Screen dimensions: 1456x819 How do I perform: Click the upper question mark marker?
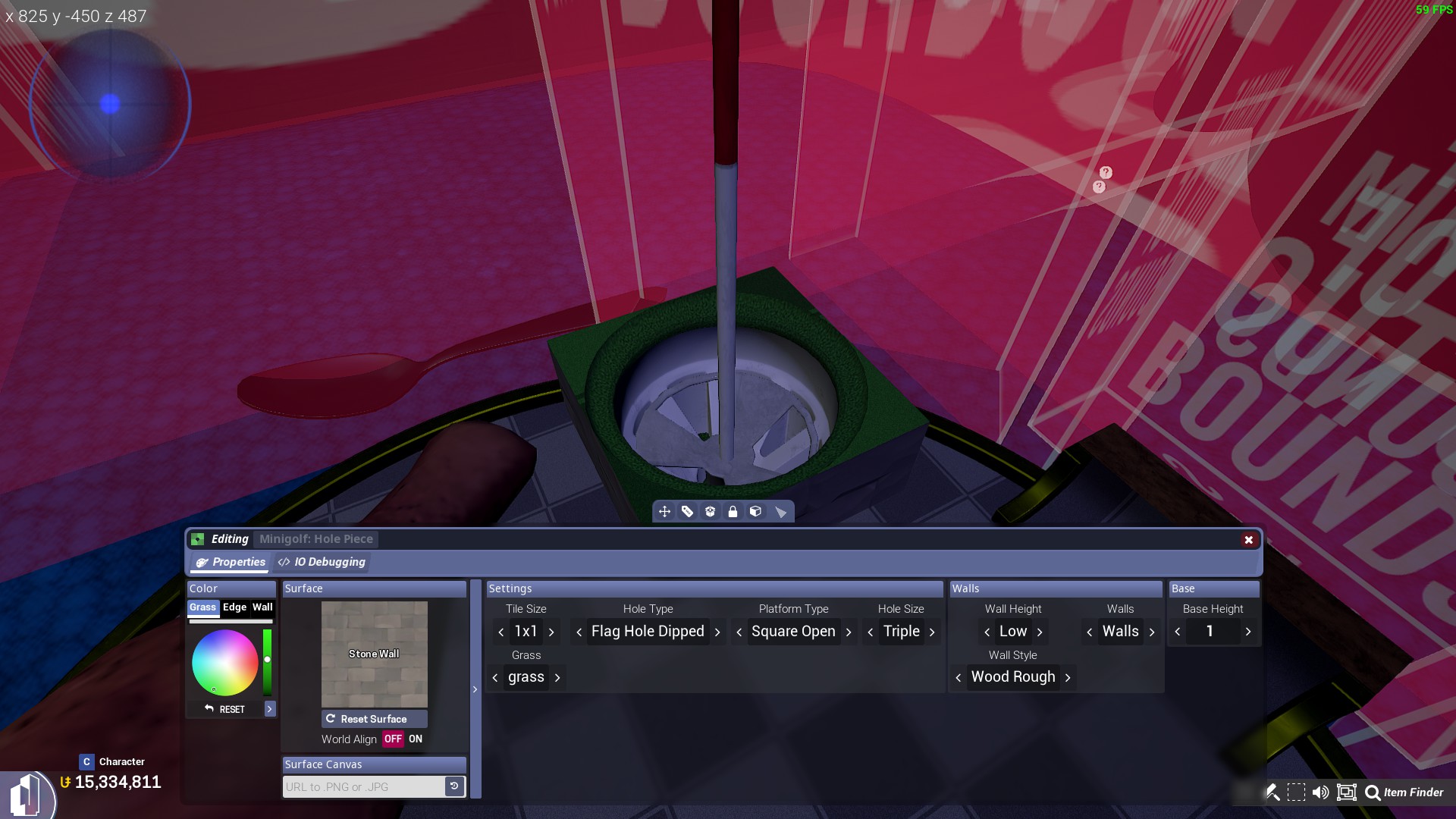(x=1106, y=172)
